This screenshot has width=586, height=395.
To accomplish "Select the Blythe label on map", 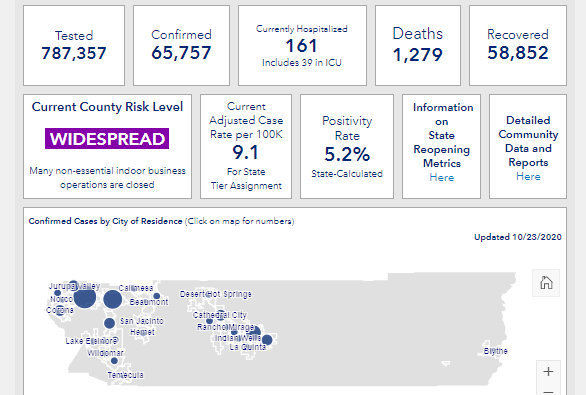I will click(x=496, y=351).
